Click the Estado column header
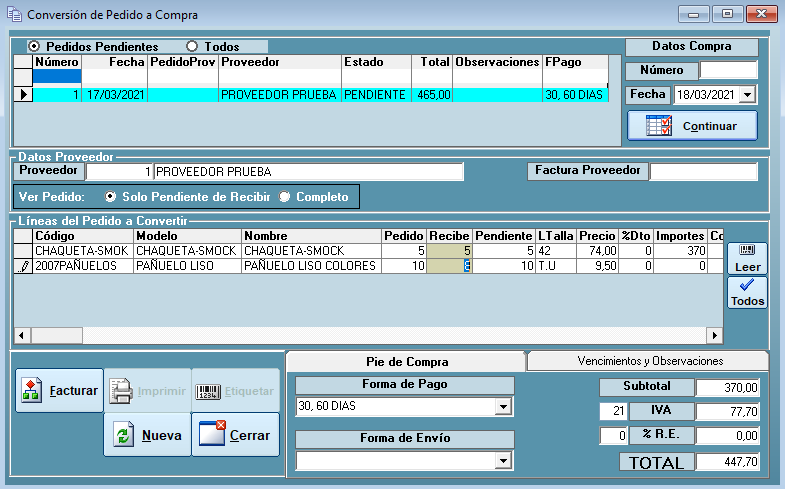Screen dimensions: 785x489 pyautogui.click(x=376, y=62)
